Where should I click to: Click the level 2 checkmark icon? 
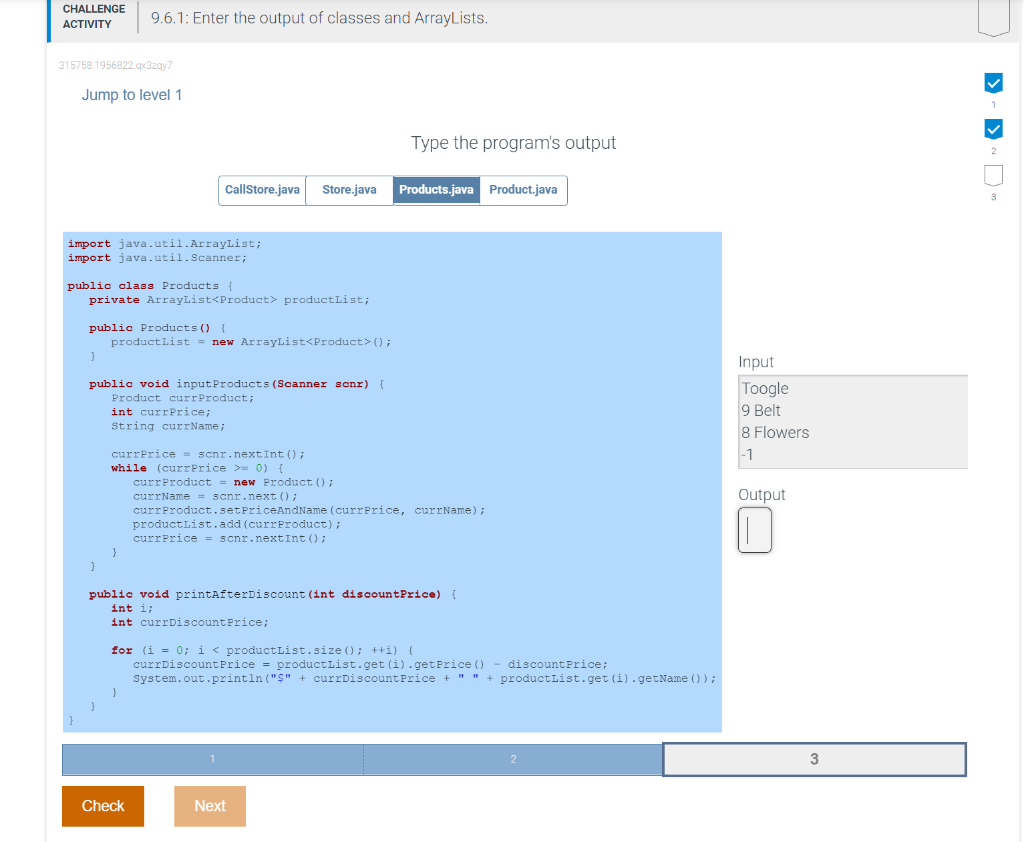(x=993, y=129)
